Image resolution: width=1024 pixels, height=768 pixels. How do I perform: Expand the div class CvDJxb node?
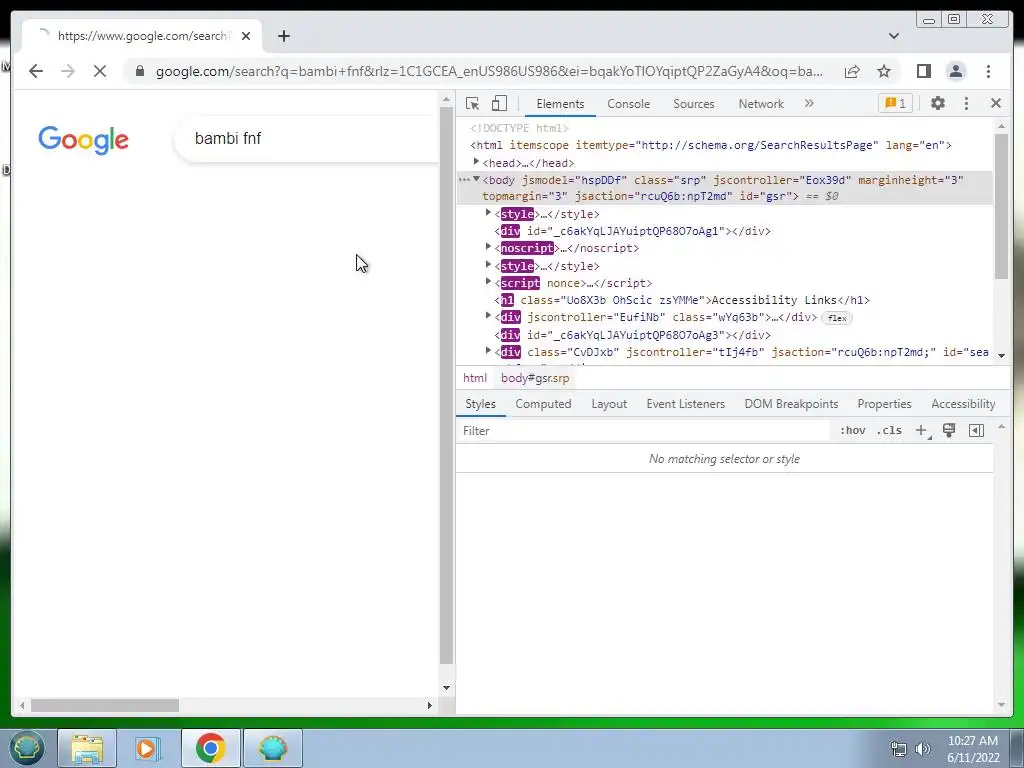point(488,351)
